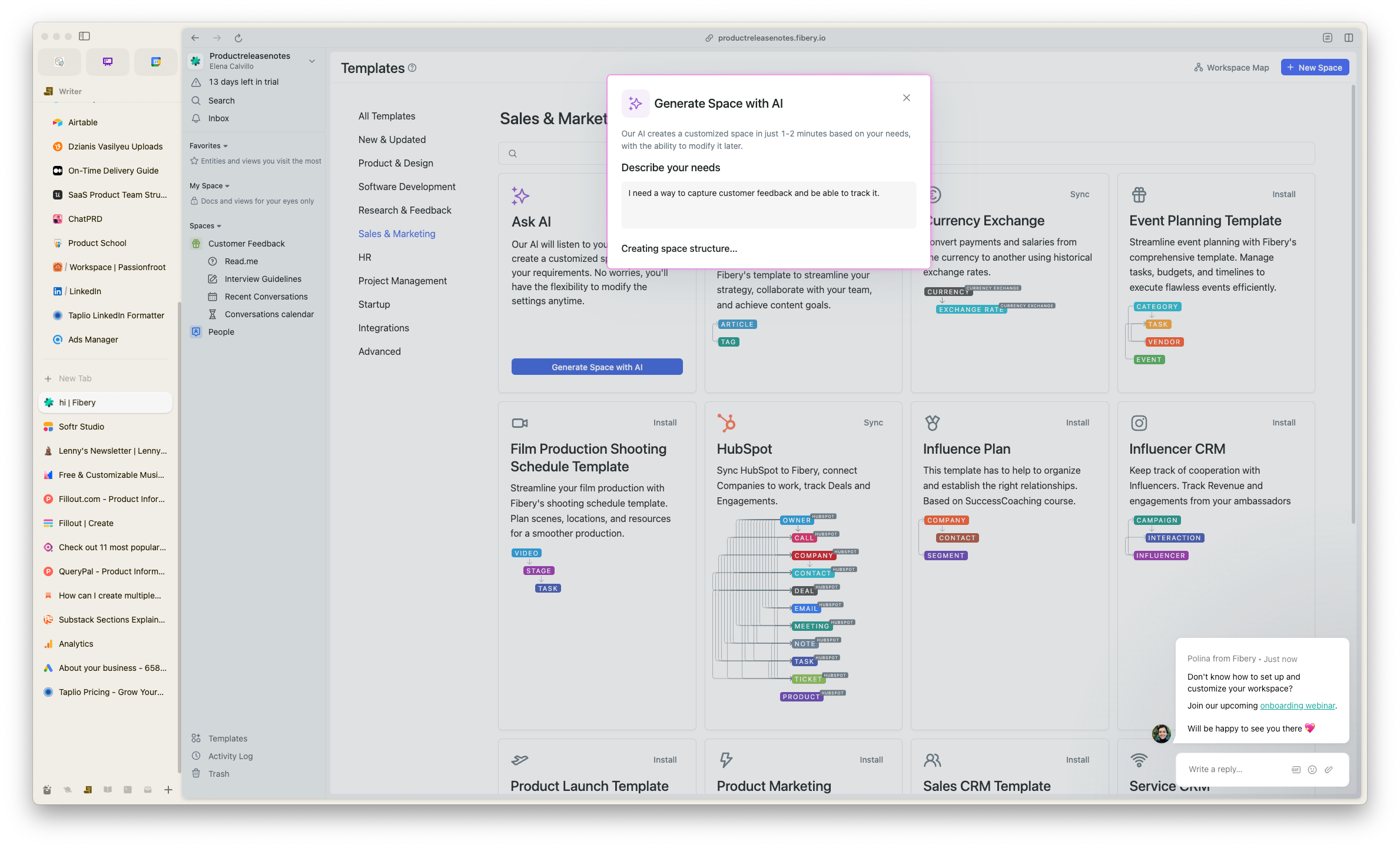This screenshot has height=848, width=1400.
Task: Expand the Productreleasenotes workspace dropdown
Action: click(312, 61)
